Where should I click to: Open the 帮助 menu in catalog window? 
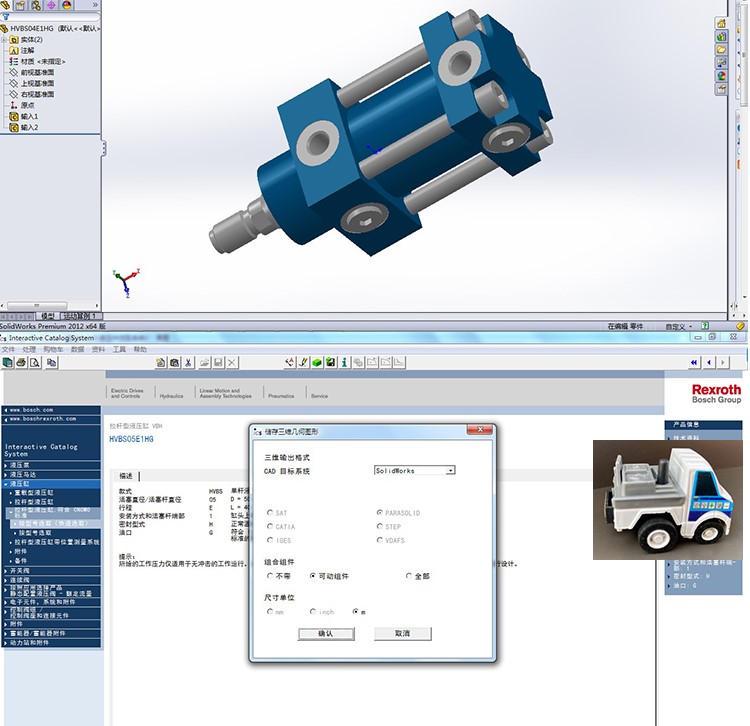pos(140,350)
